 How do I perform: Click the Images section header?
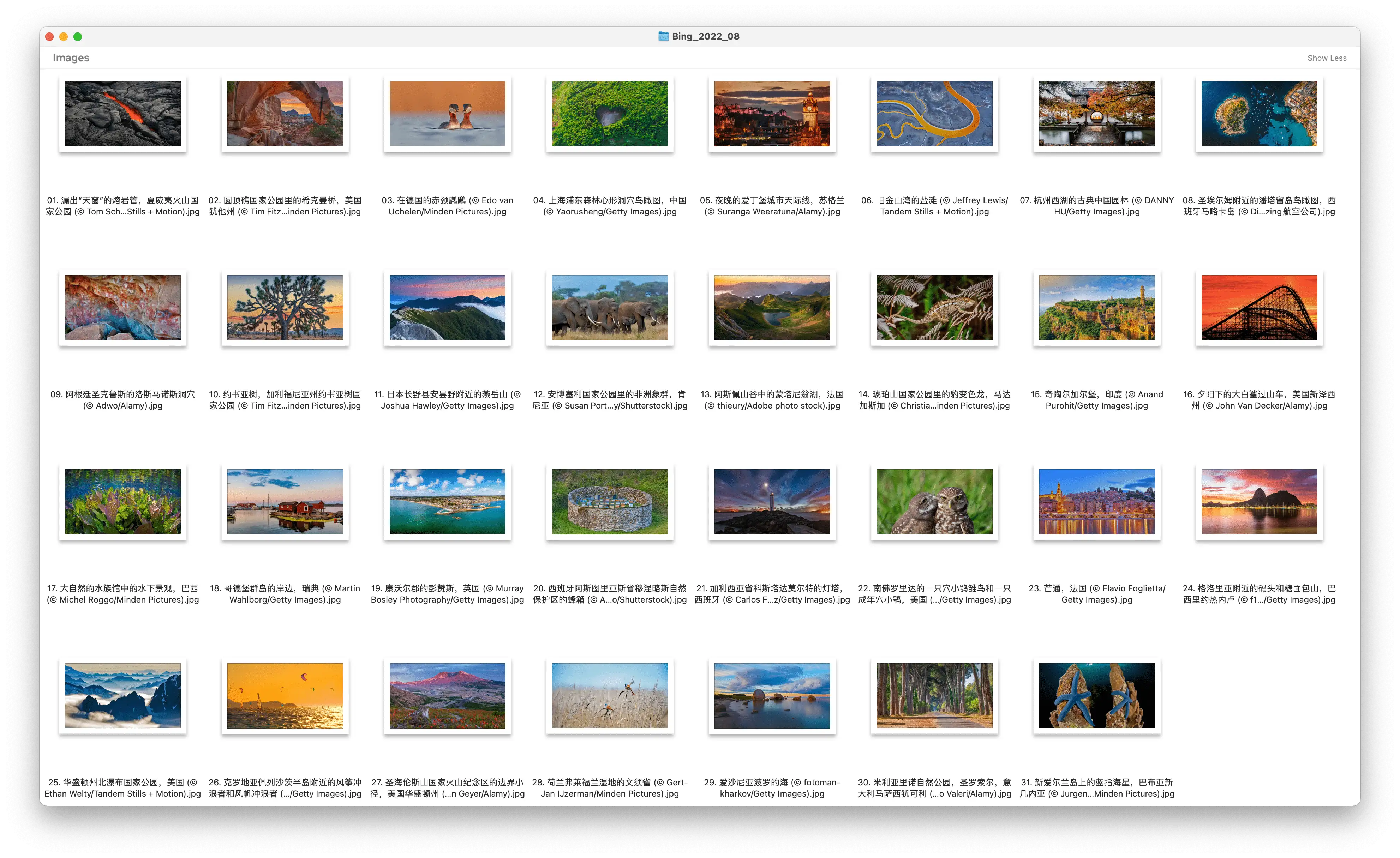pyautogui.click(x=71, y=58)
